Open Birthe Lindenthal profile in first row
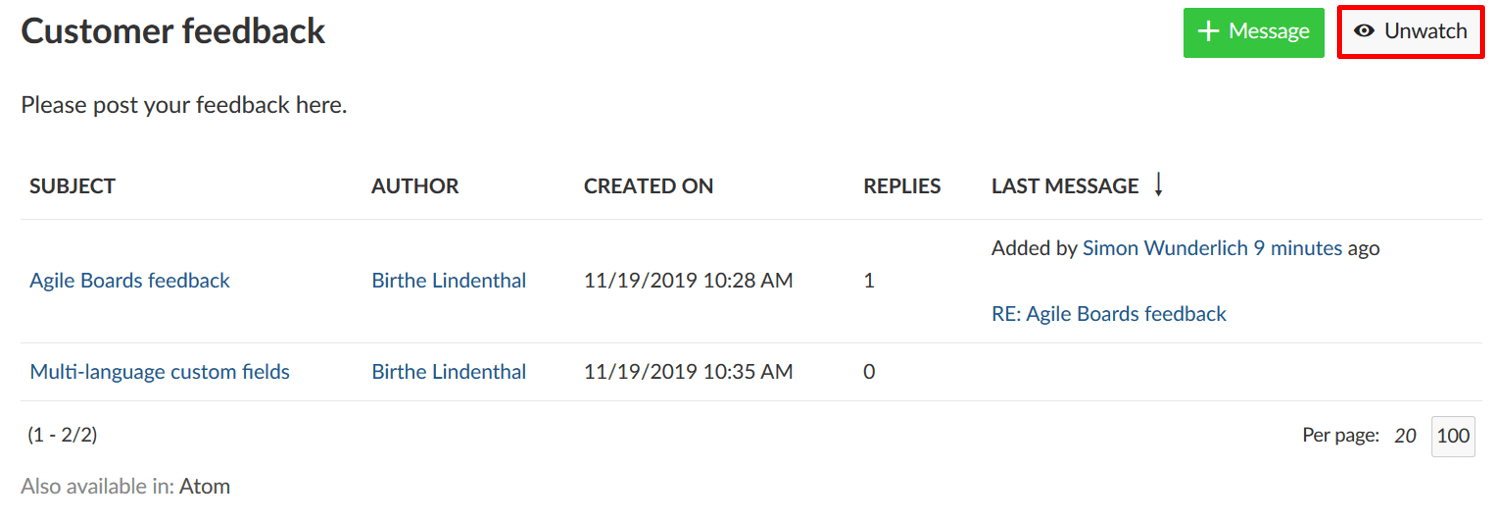This screenshot has height=523, width=1500. pyautogui.click(x=449, y=281)
